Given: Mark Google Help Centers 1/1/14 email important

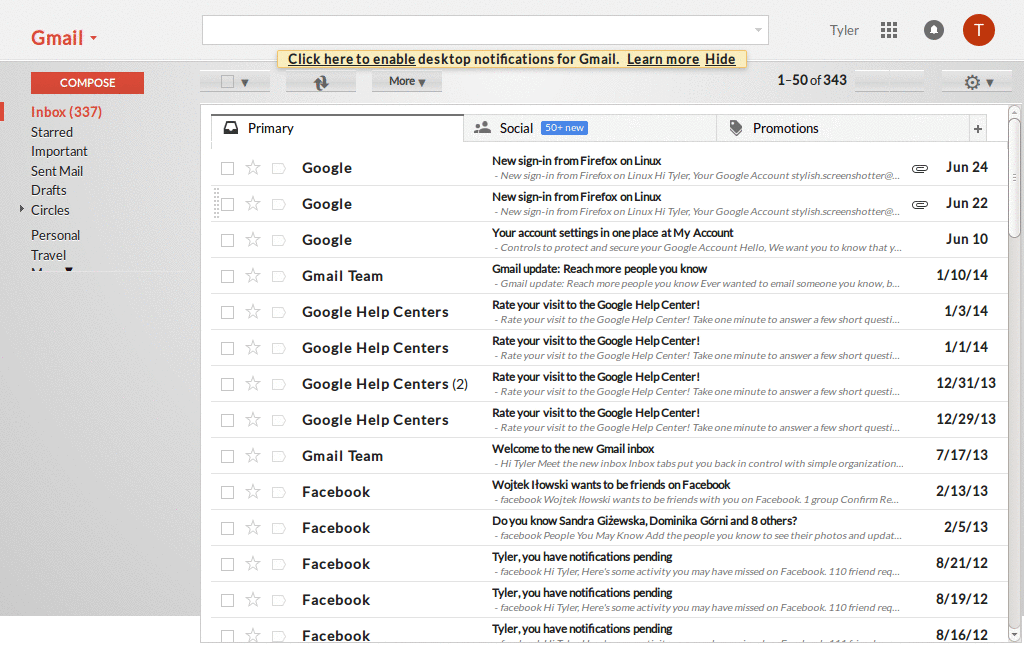Looking at the screenshot, I should [279, 348].
